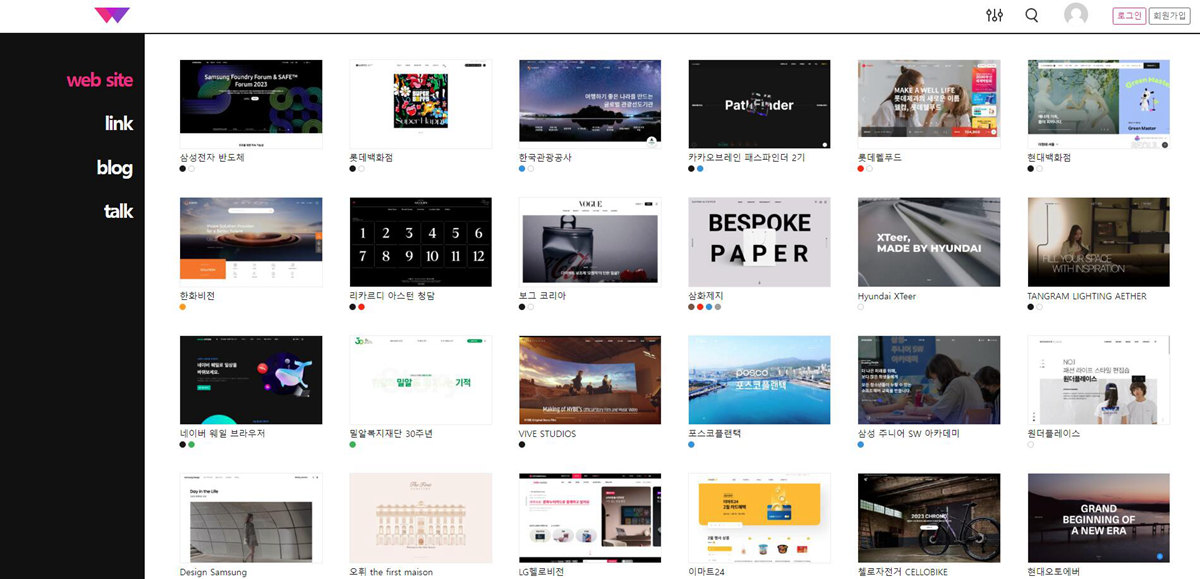Click the 회원가입 button
This screenshot has width=1200, height=579.
[x=1169, y=16]
